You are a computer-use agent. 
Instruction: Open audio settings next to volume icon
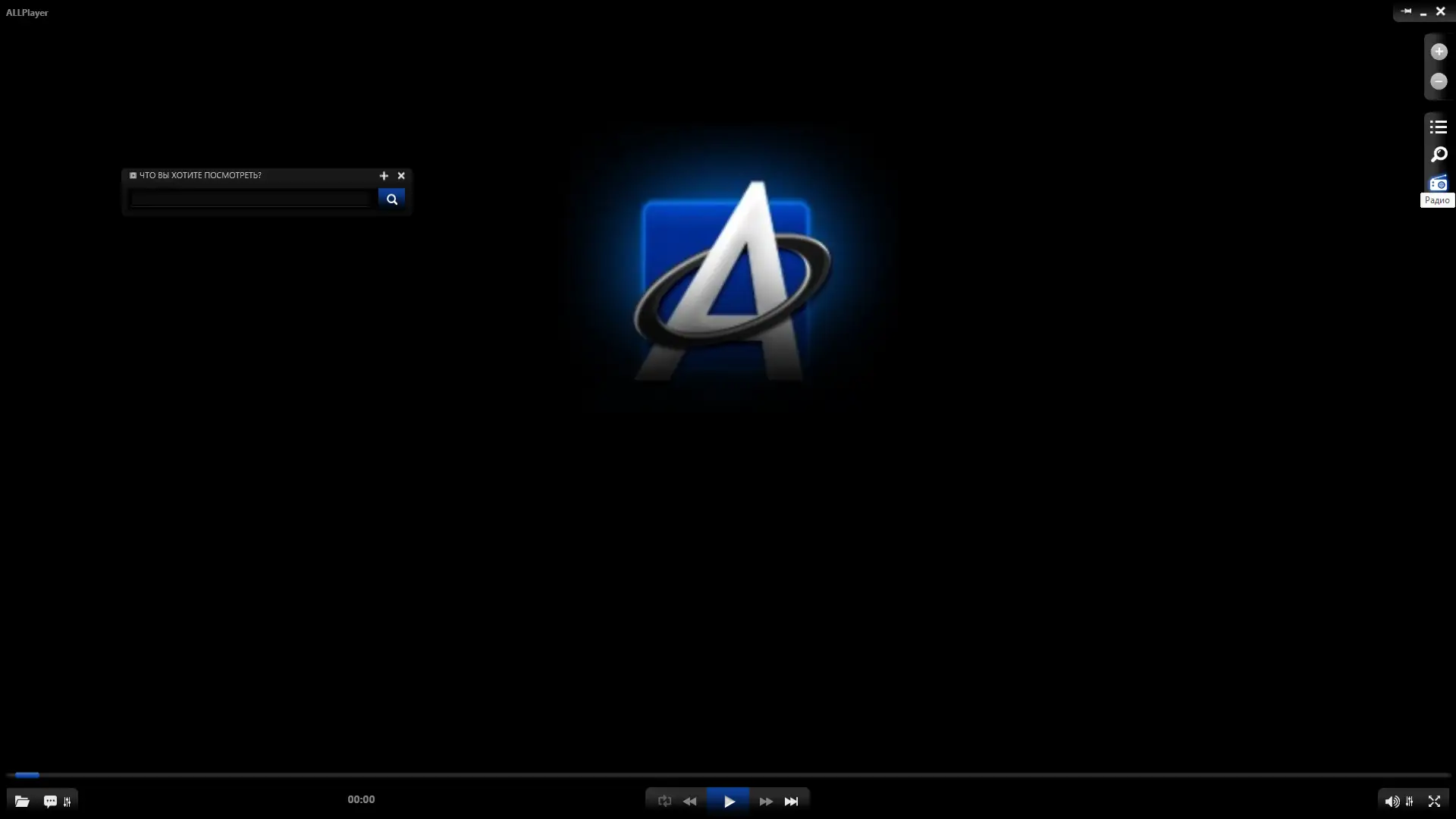pyautogui.click(x=1410, y=802)
